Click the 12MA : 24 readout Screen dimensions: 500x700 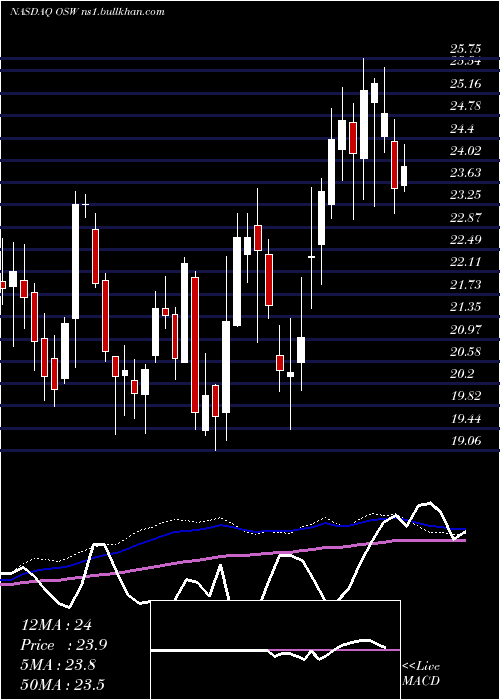click(56, 625)
